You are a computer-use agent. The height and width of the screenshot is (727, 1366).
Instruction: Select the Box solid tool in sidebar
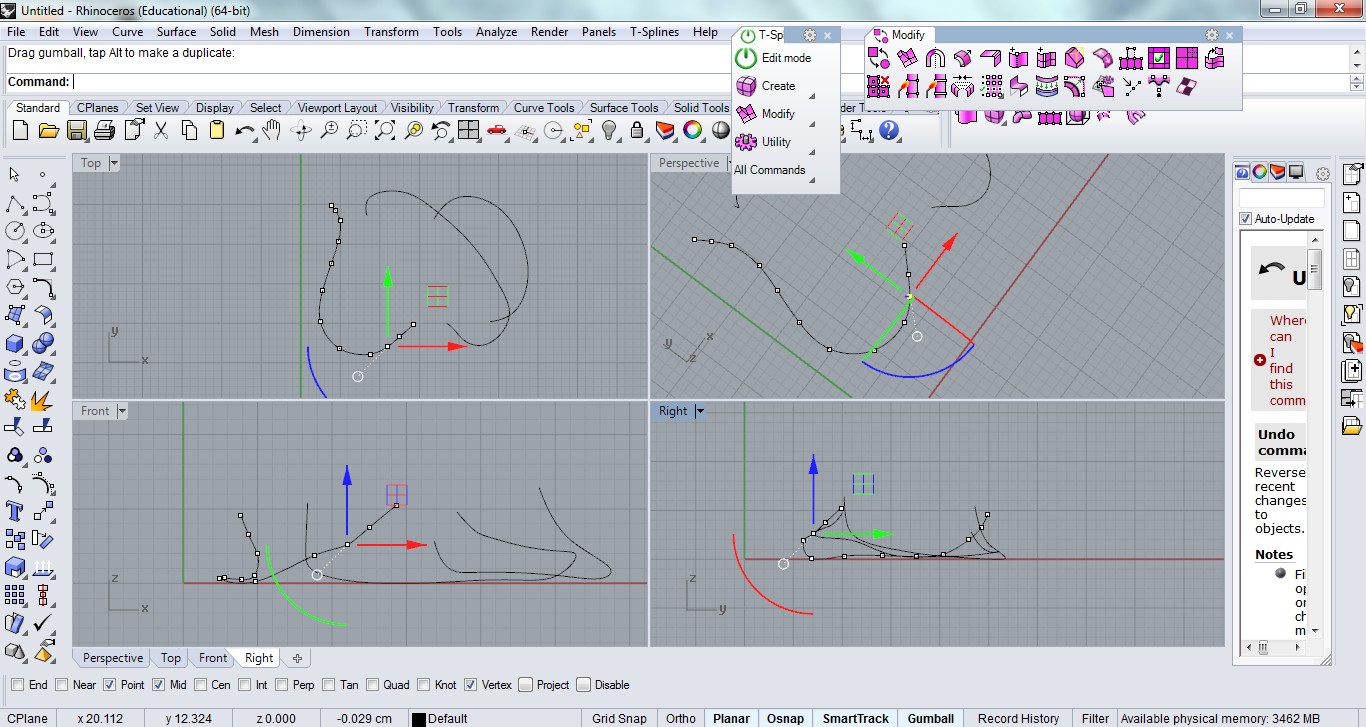[x=15, y=343]
